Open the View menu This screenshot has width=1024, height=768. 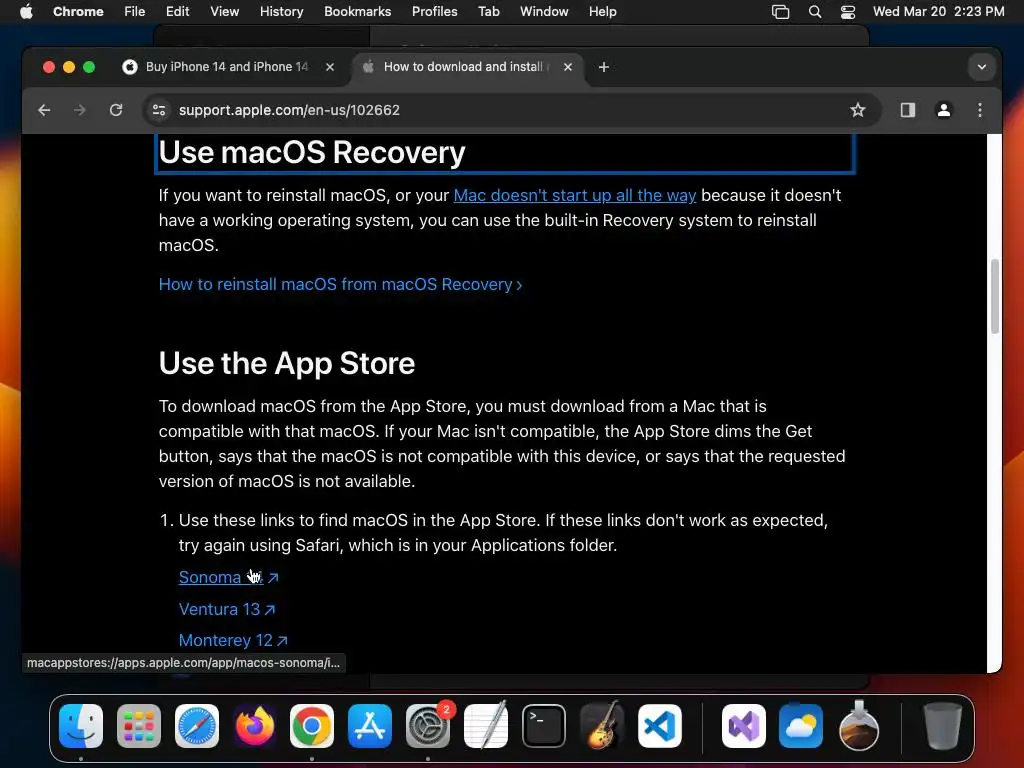(224, 12)
